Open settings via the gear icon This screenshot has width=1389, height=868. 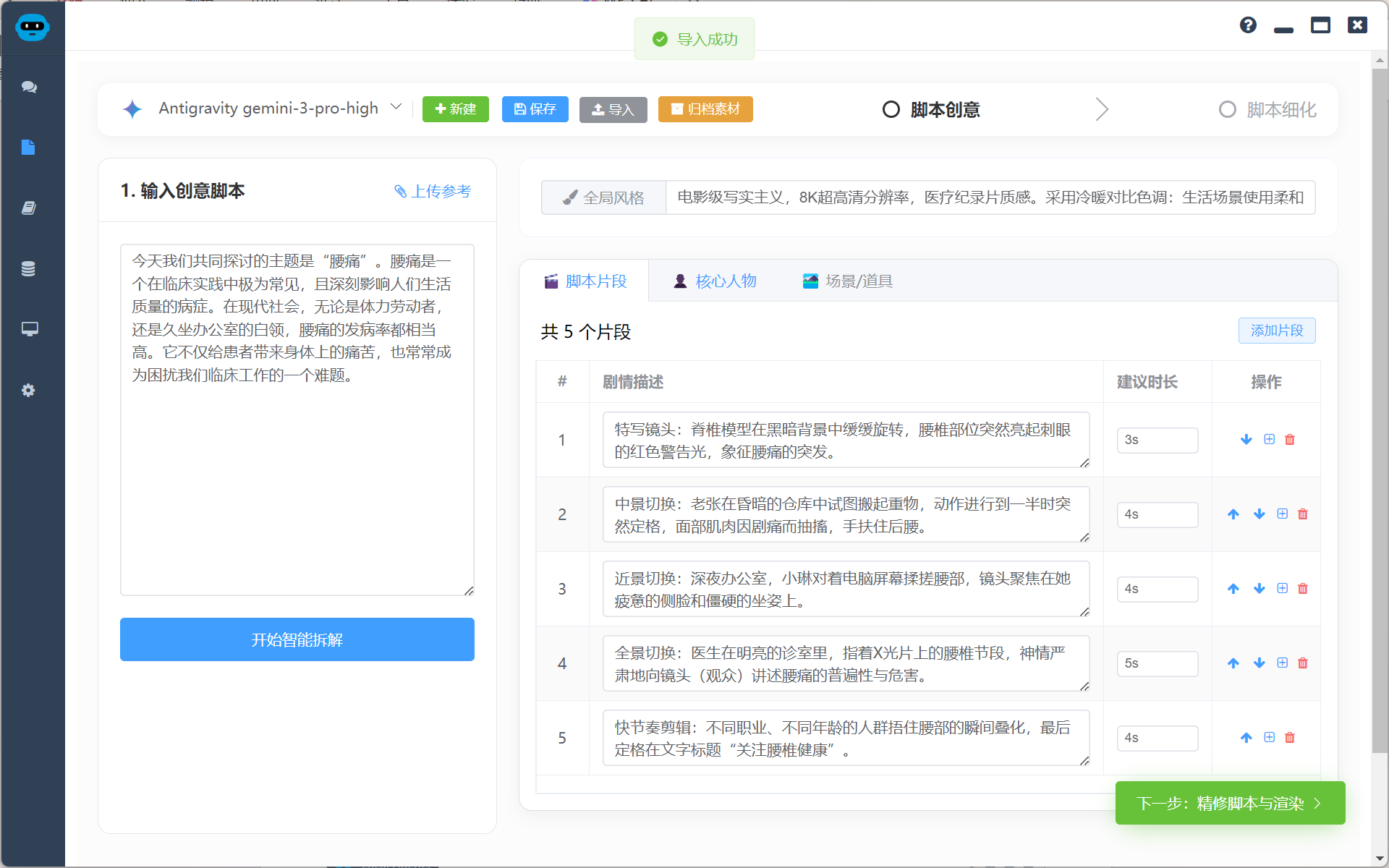tap(29, 390)
